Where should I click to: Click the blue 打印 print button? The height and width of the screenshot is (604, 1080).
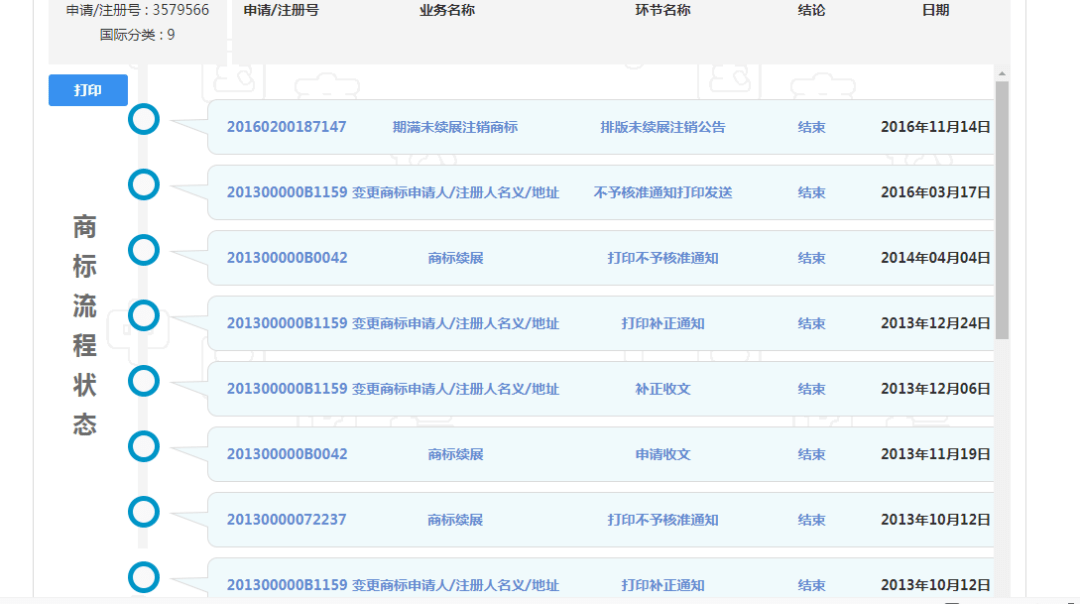click(88, 90)
